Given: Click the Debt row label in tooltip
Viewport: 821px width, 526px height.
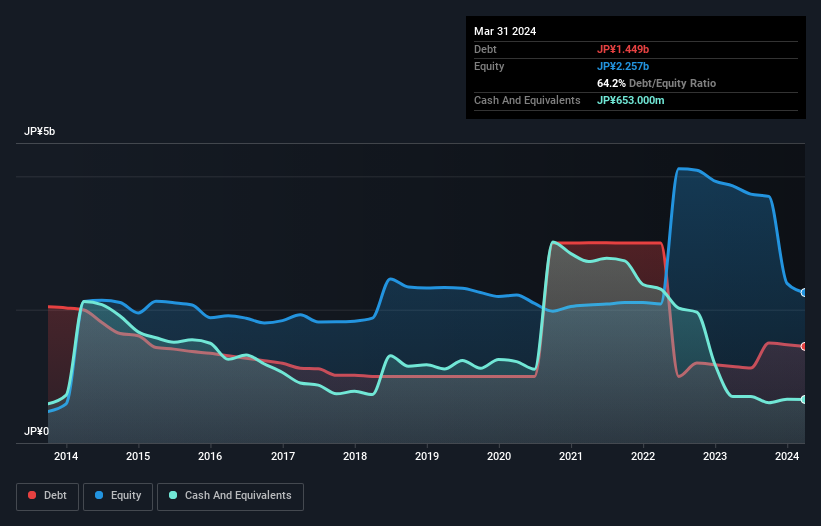Looking at the screenshot, I should [x=485, y=49].
